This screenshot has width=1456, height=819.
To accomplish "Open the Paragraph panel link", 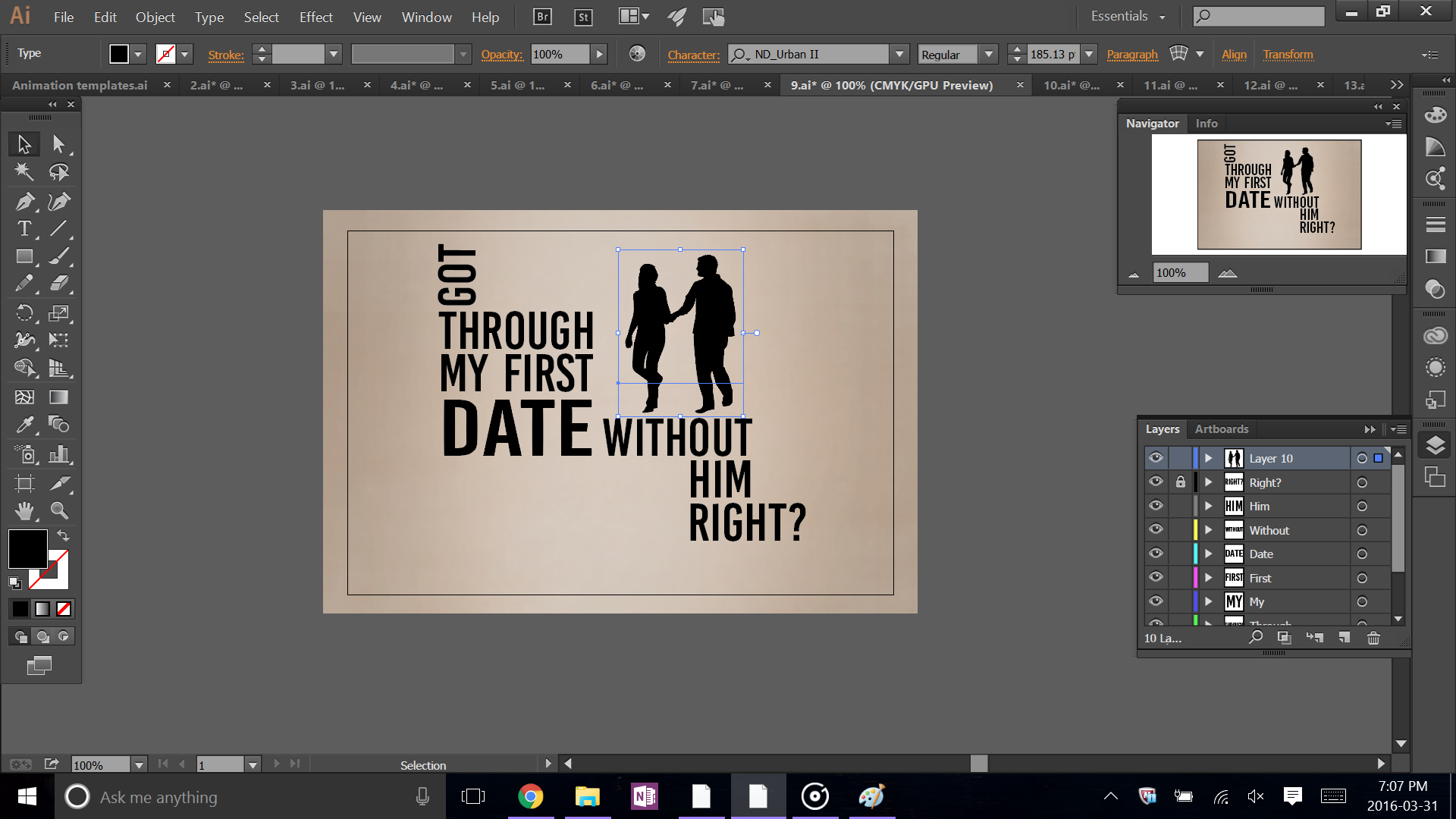I will click(1131, 55).
